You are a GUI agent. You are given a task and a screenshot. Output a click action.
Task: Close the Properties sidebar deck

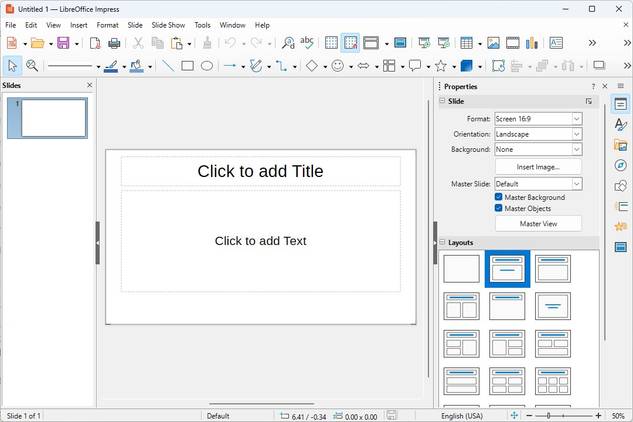(605, 86)
